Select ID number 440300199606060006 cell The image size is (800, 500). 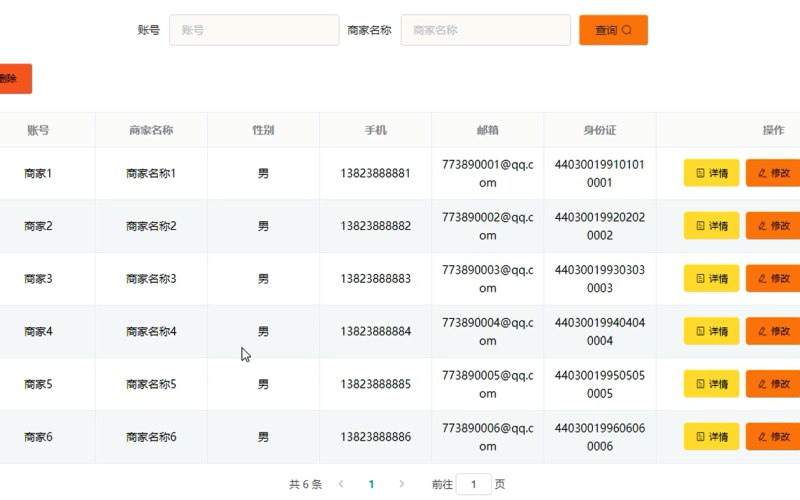coord(600,437)
